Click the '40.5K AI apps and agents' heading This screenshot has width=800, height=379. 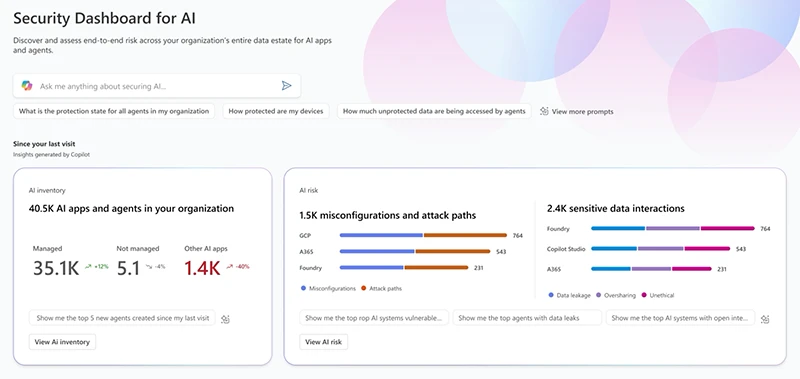pos(131,209)
